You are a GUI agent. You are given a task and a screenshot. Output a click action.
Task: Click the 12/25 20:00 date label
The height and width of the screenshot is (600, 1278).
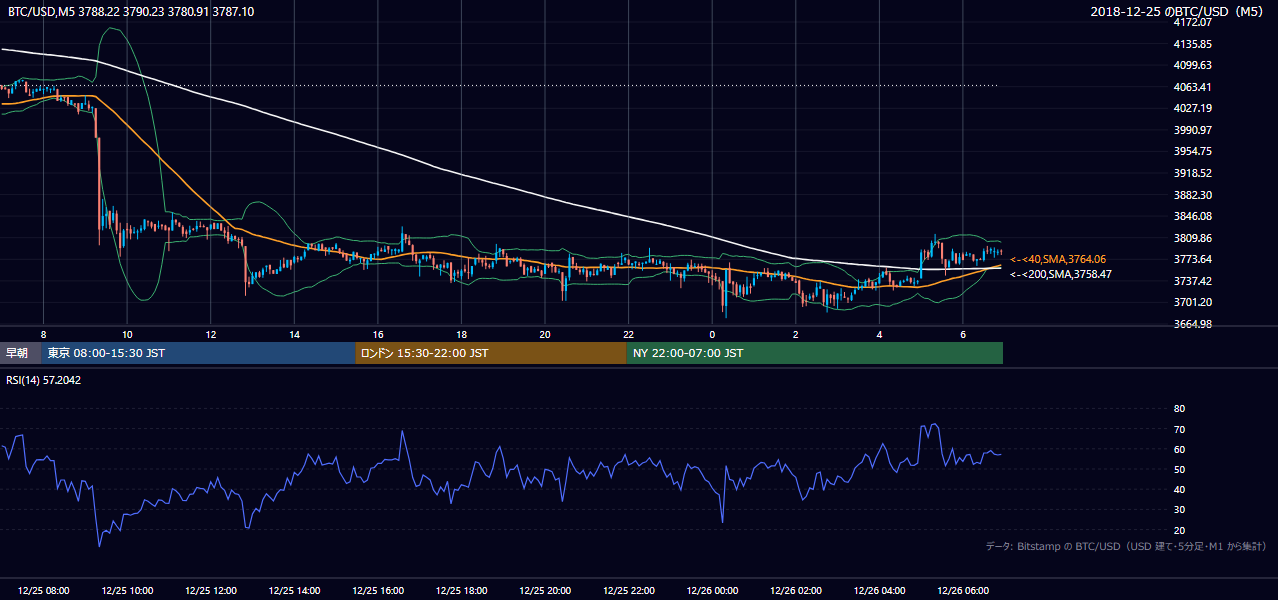click(545, 591)
